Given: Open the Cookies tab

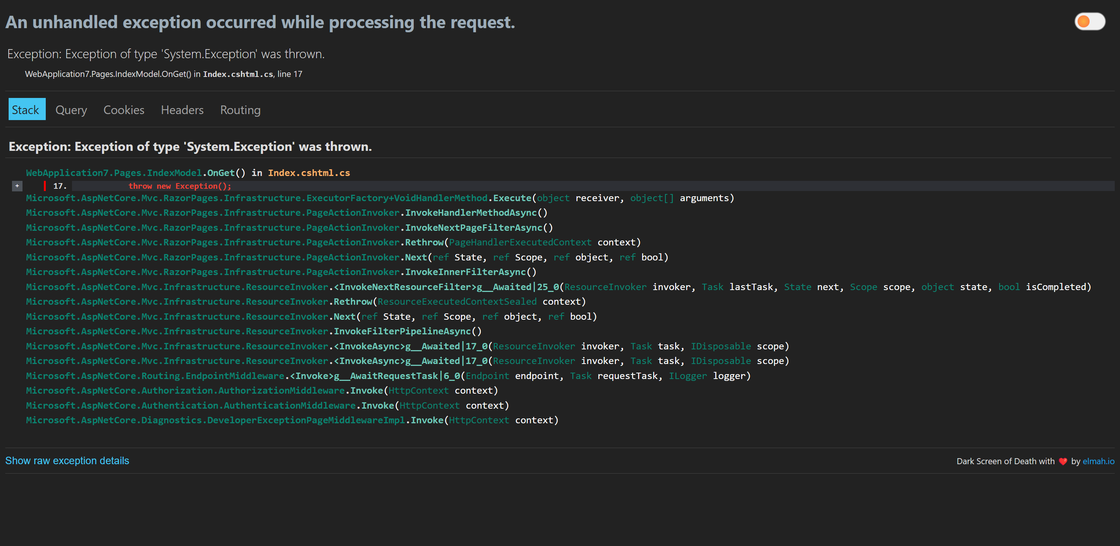Looking at the screenshot, I should point(124,109).
